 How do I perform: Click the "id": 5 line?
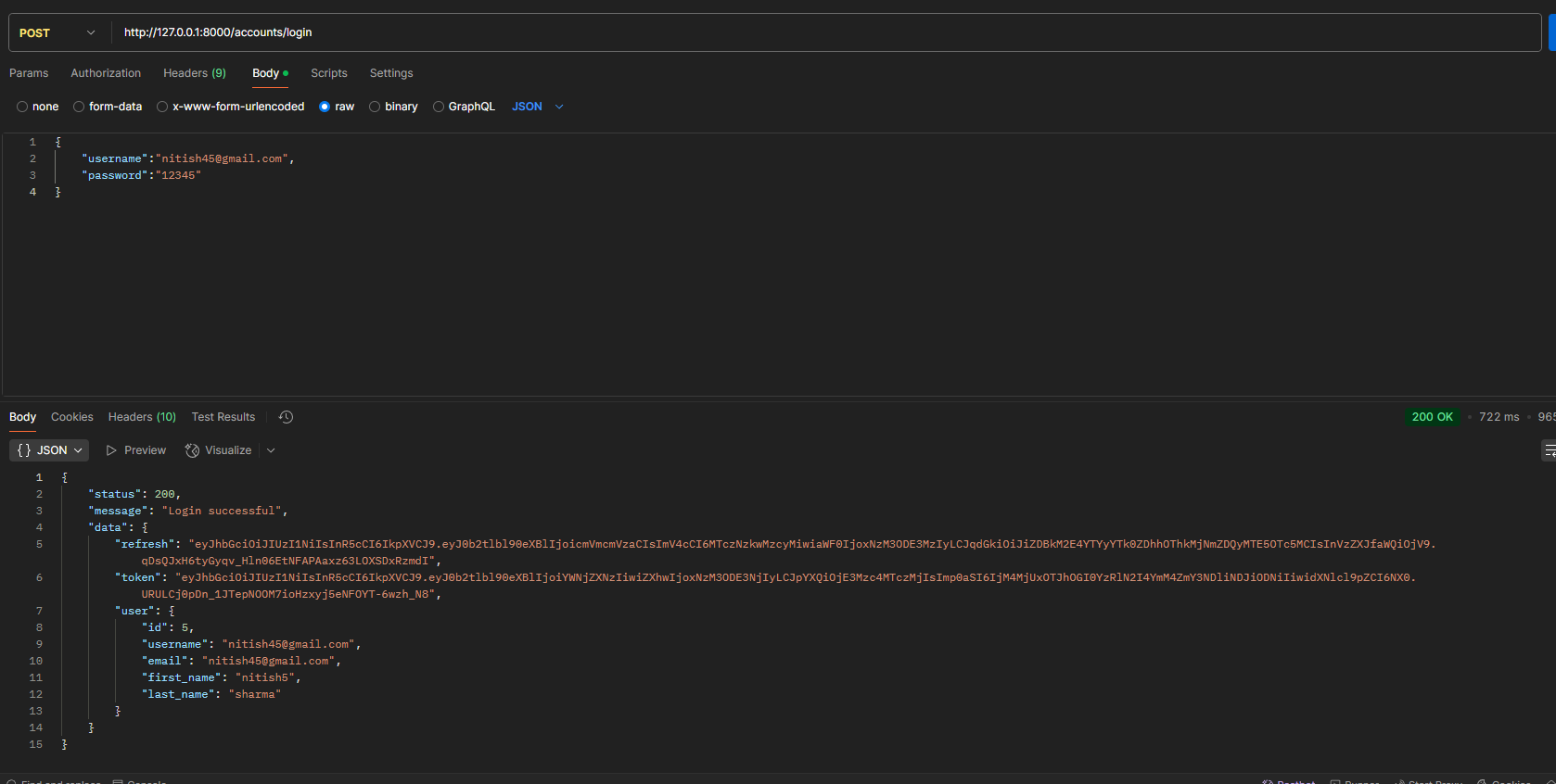tap(168, 627)
